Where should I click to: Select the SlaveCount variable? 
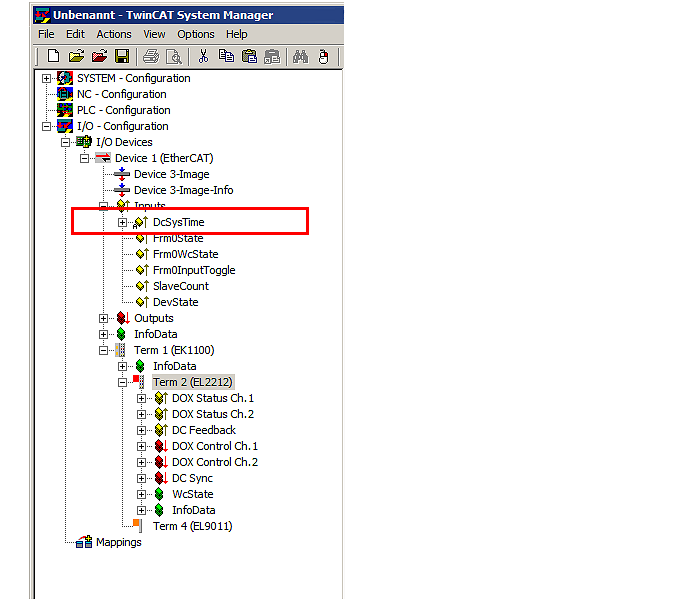pyautogui.click(x=181, y=286)
